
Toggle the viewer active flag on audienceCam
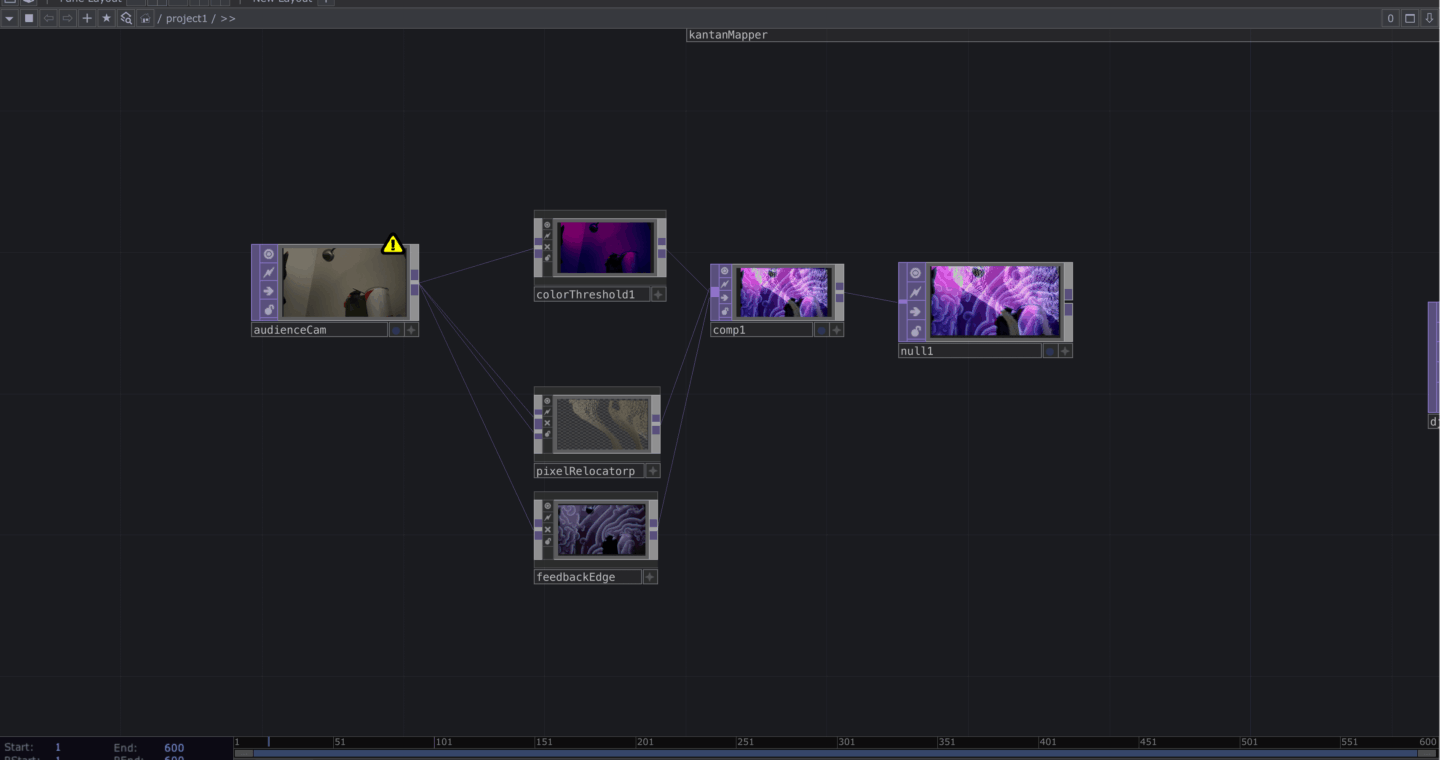point(268,254)
